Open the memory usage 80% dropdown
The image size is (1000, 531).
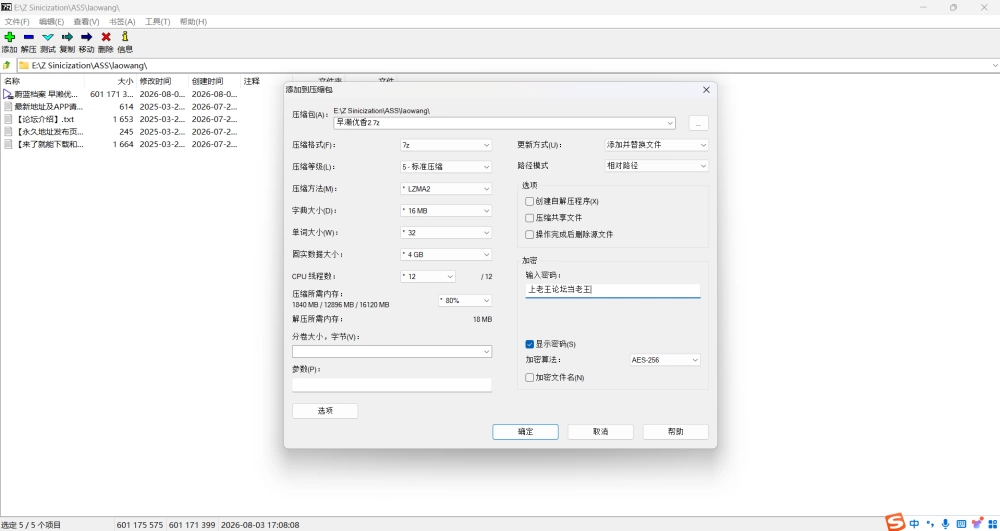pos(465,300)
